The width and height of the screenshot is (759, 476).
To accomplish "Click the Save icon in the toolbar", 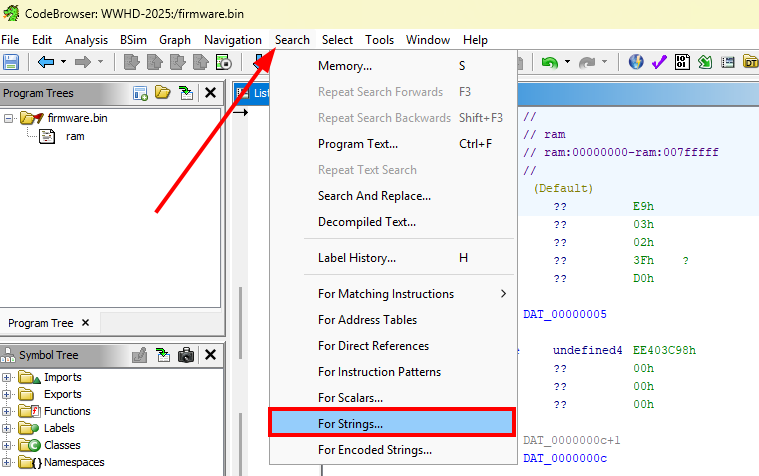I will [12, 62].
